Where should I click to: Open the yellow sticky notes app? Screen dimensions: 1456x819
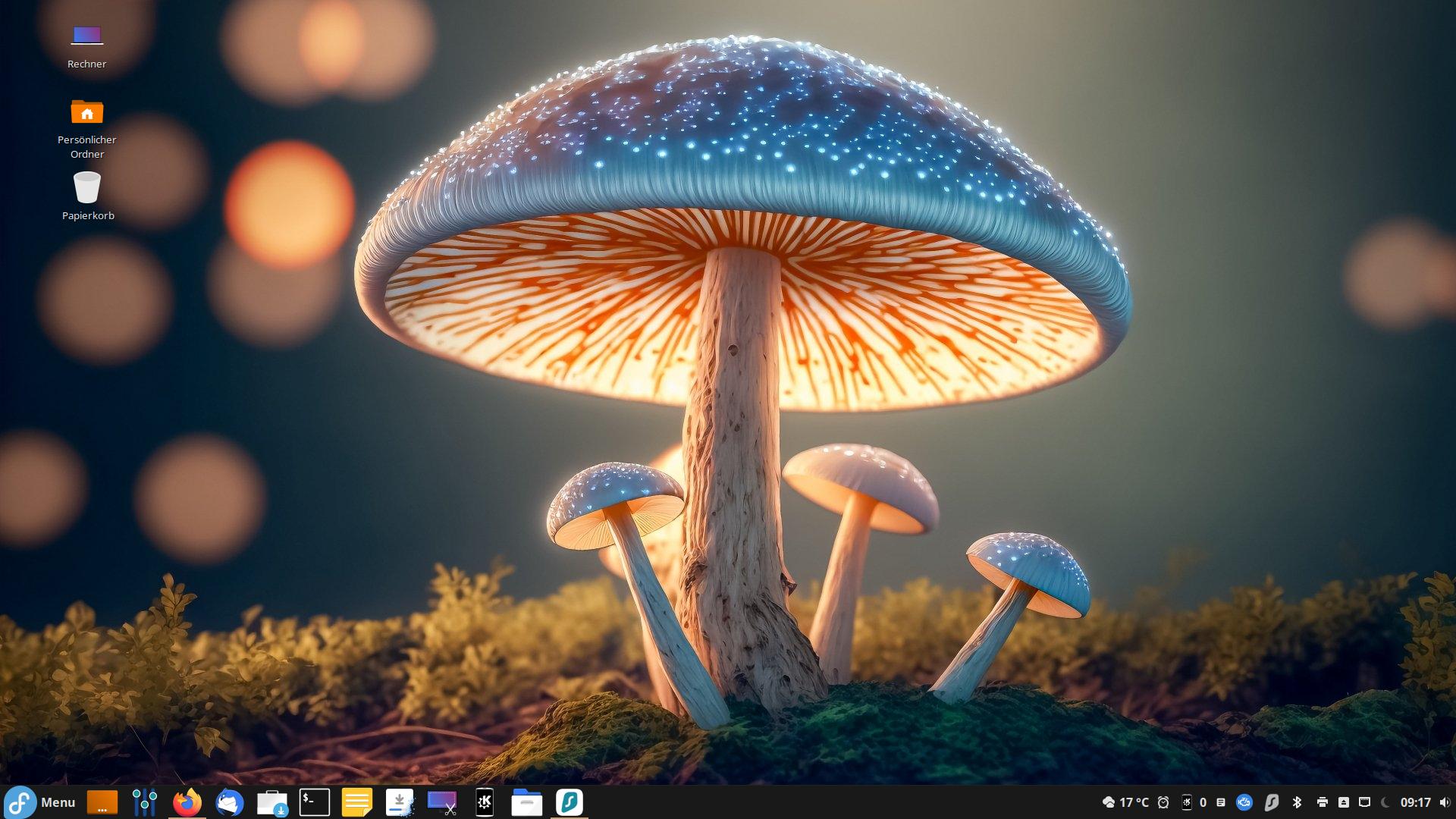click(x=356, y=802)
